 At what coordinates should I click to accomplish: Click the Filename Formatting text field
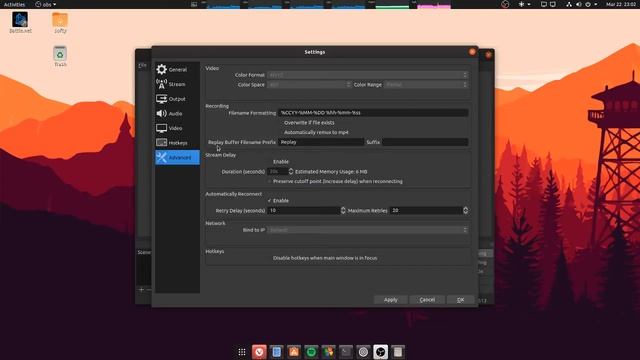click(x=373, y=113)
